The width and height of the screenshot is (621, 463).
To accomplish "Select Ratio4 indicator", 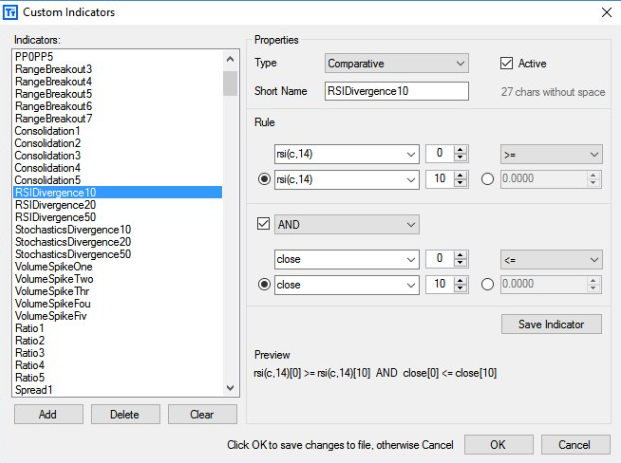I will click(x=117, y=365).
